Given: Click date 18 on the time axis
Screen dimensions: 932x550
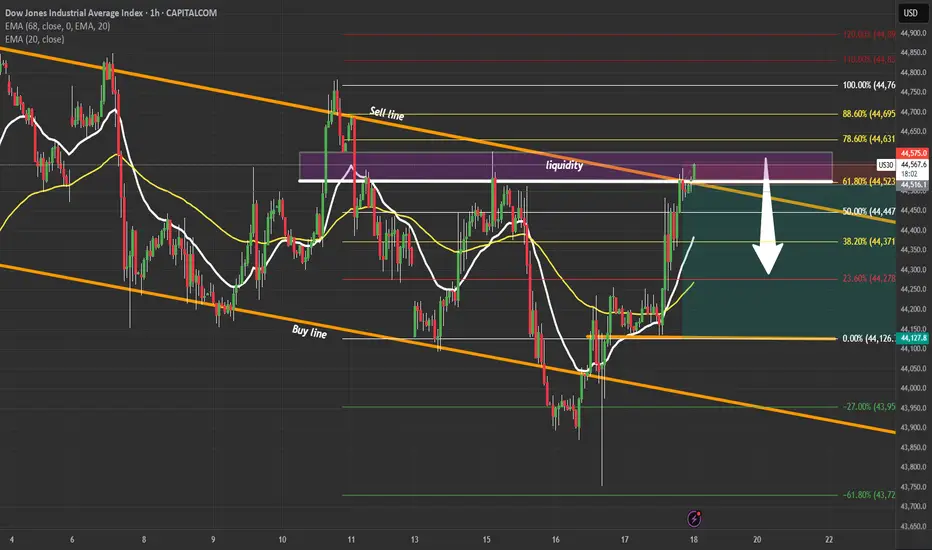Looking at the screenshot, I should [694, 540].
